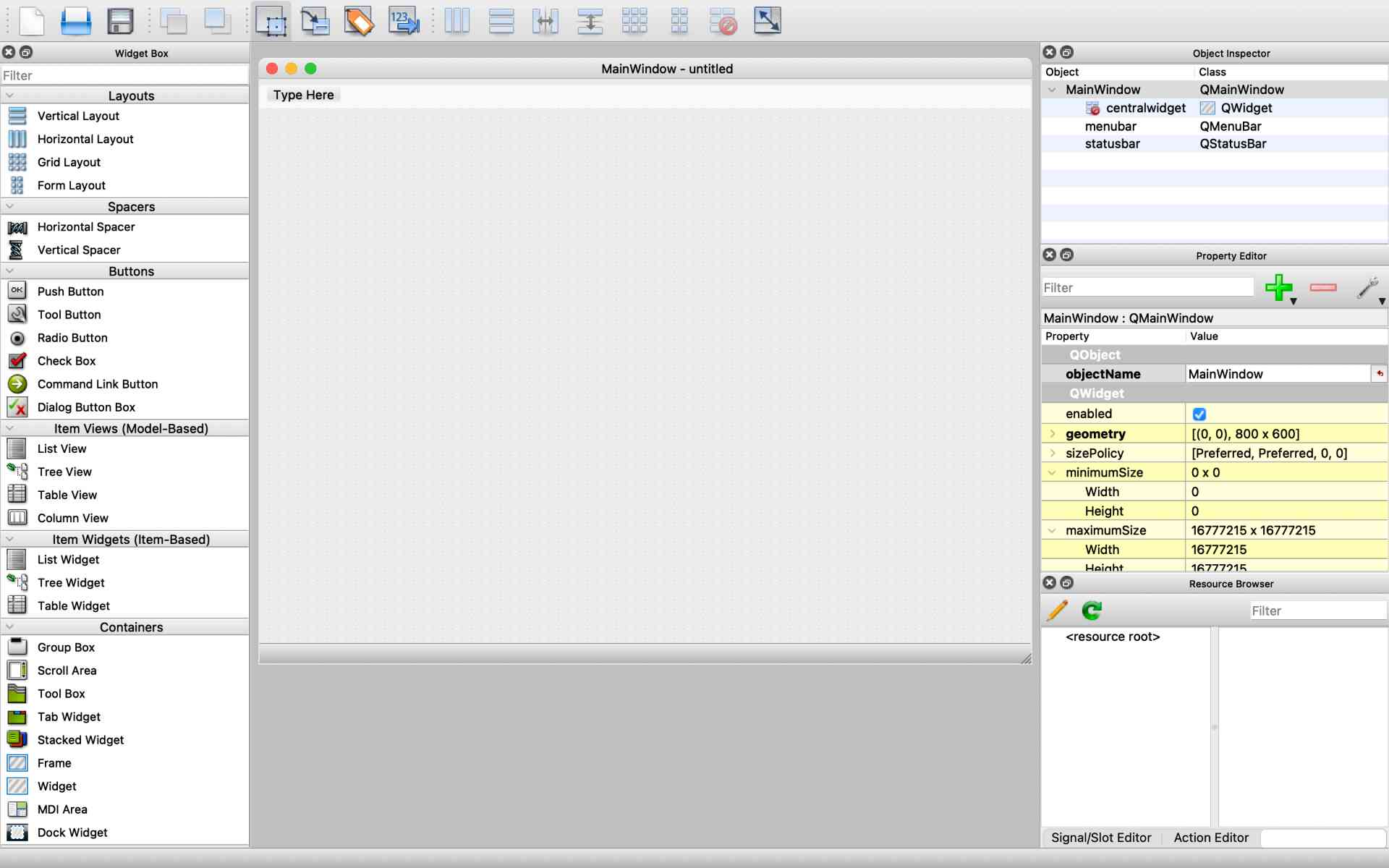Select Radio Button in Widget Box
Viewport: 1389px width, 868px height.
point(72,338)
